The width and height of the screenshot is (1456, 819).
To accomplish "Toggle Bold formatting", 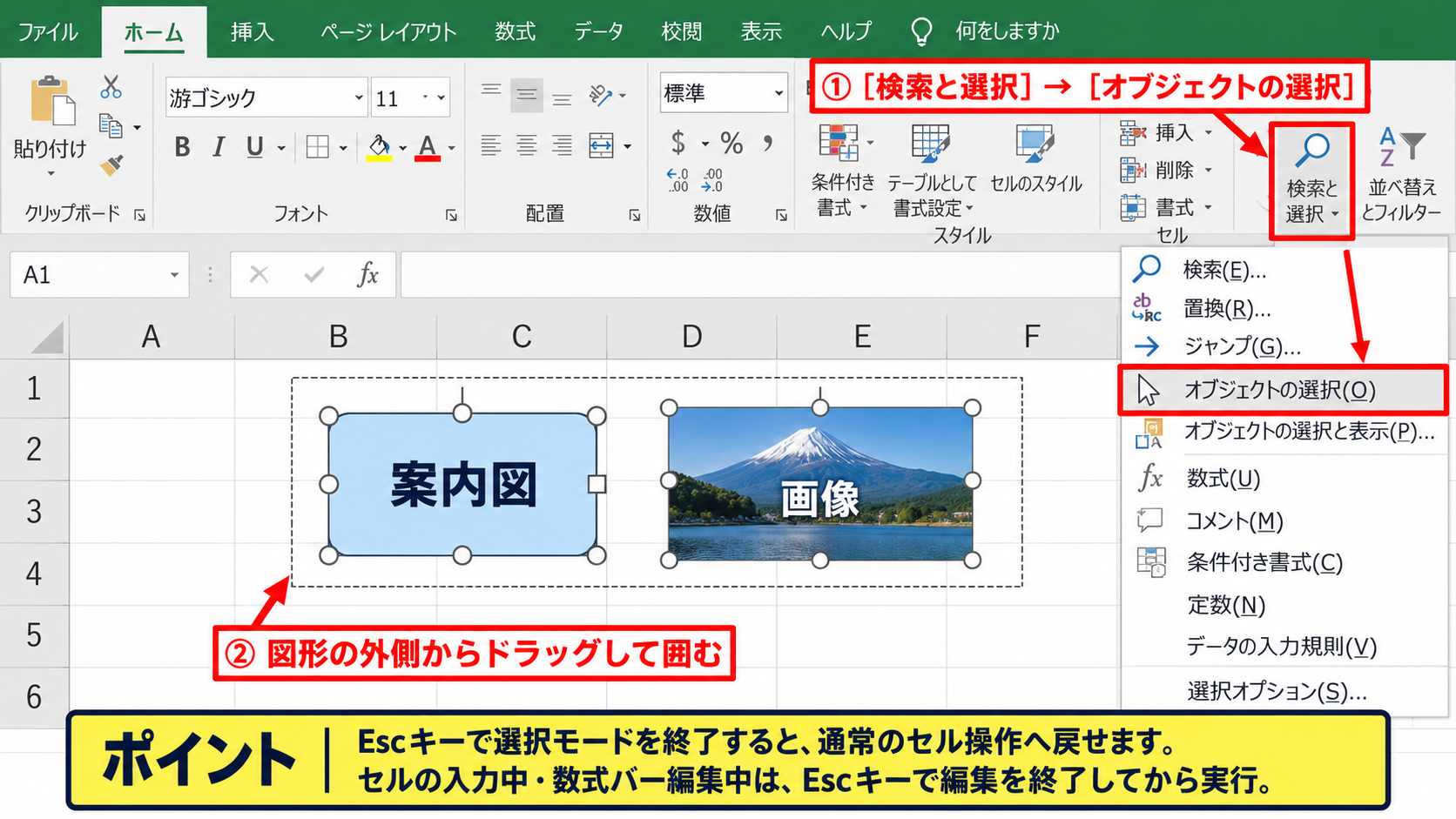I will [182, 147].
